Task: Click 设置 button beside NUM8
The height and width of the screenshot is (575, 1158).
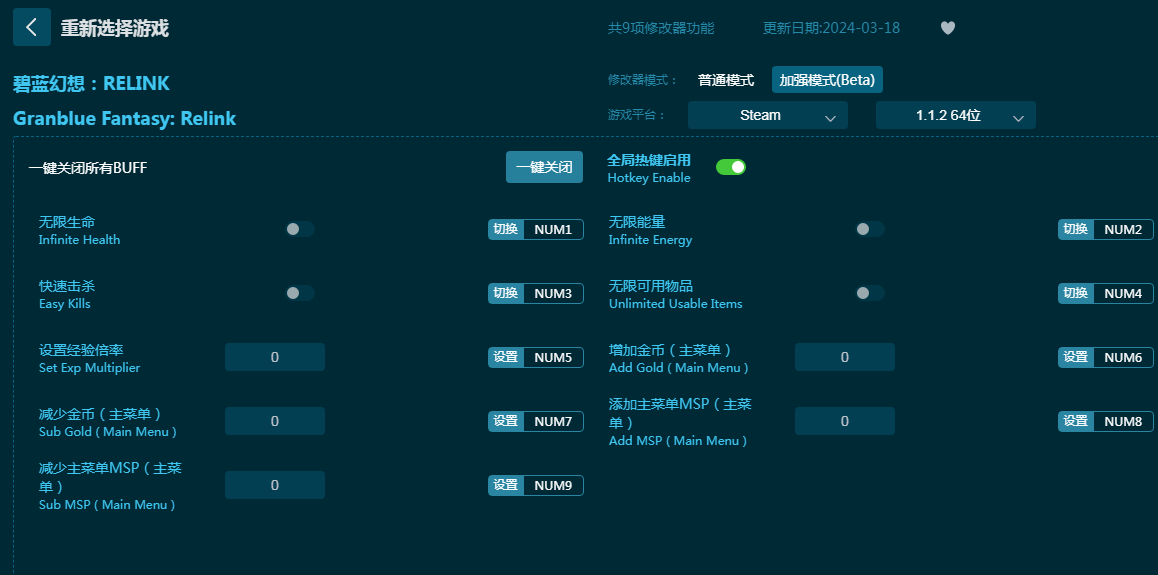Action: [1076, 421]
